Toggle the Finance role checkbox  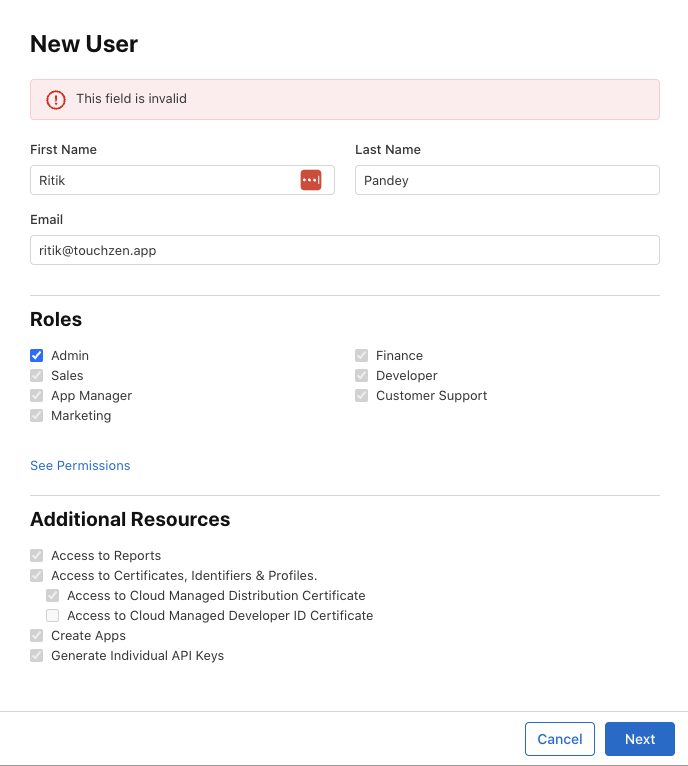[x=362, y=356]
